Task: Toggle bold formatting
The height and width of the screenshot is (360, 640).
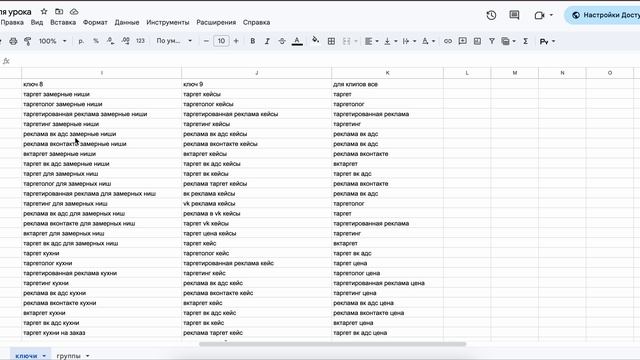Action: pos(253,41)
